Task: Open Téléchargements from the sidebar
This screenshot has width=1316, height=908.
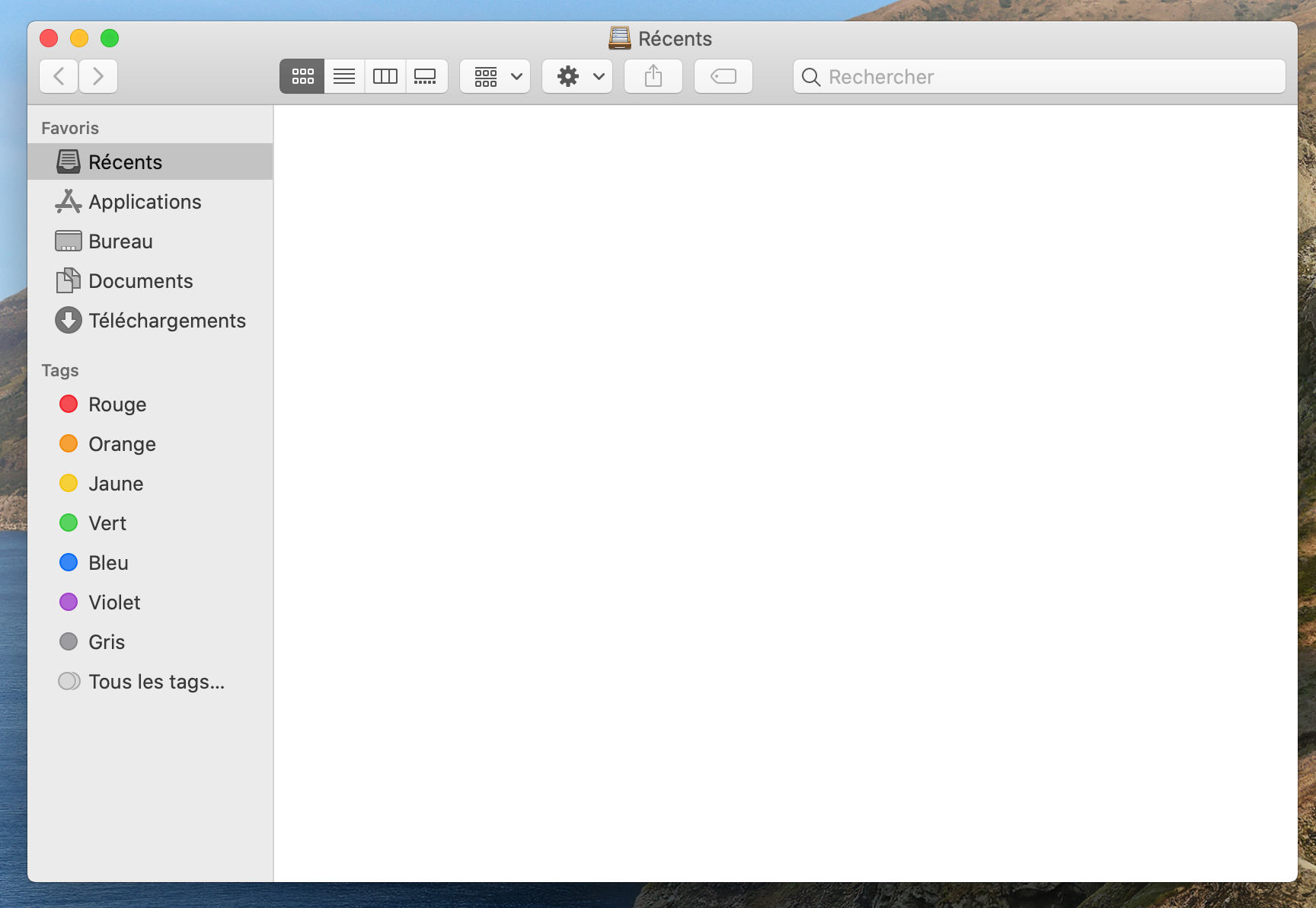Action: point(167,321)
